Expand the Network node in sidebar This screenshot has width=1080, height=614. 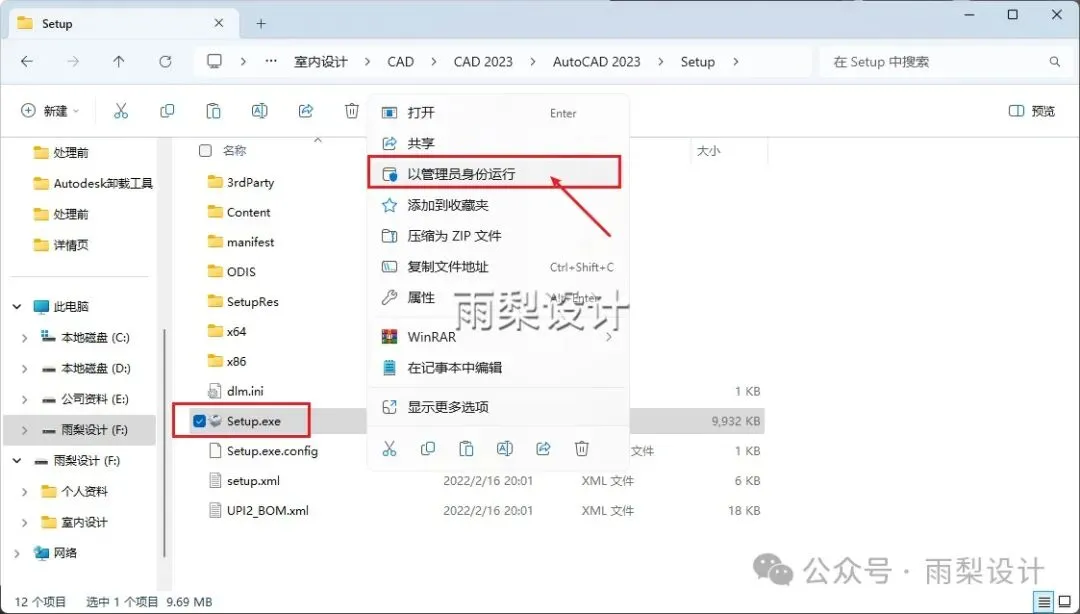coord(17,553)
